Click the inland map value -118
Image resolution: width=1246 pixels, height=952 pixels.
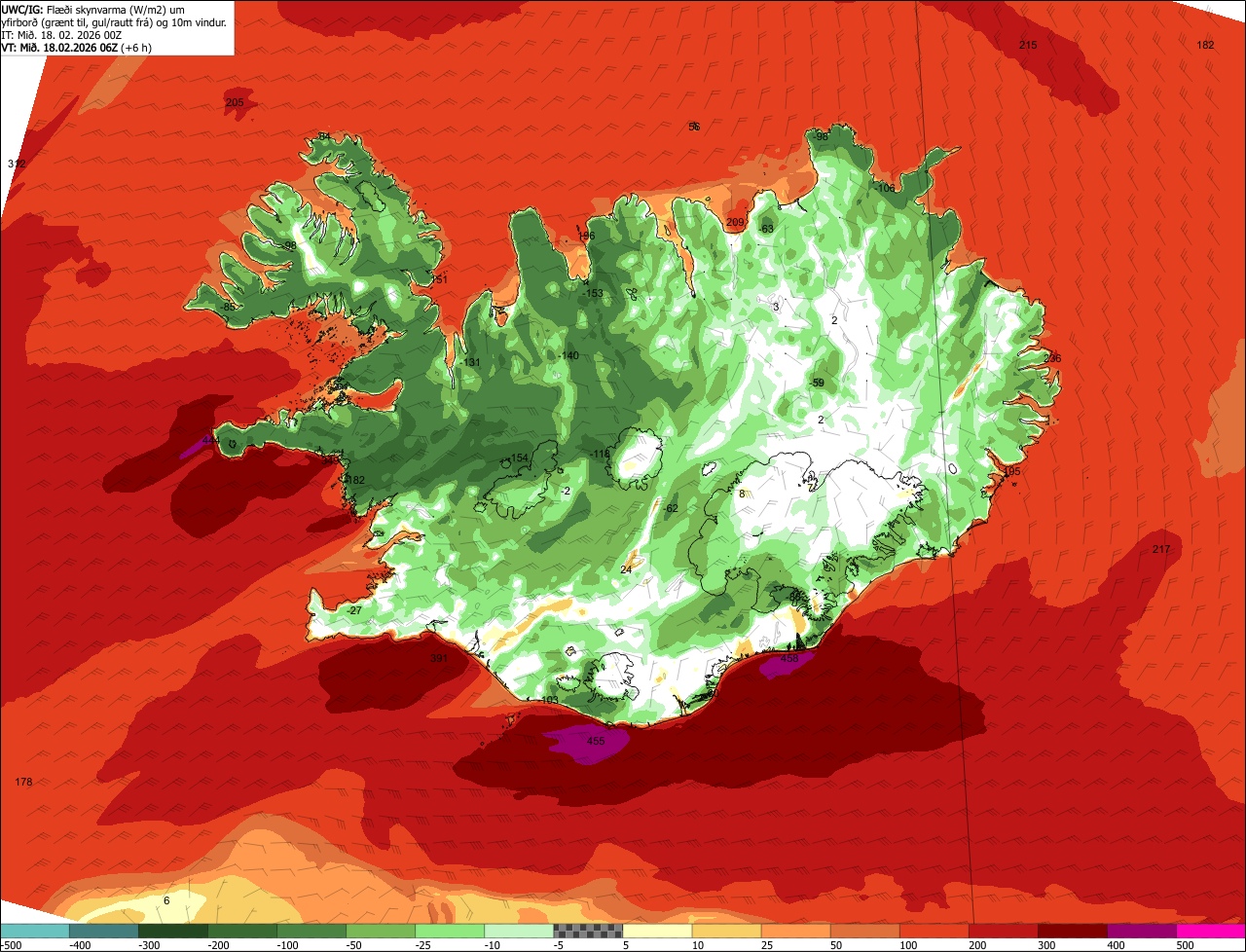(599, 454)
